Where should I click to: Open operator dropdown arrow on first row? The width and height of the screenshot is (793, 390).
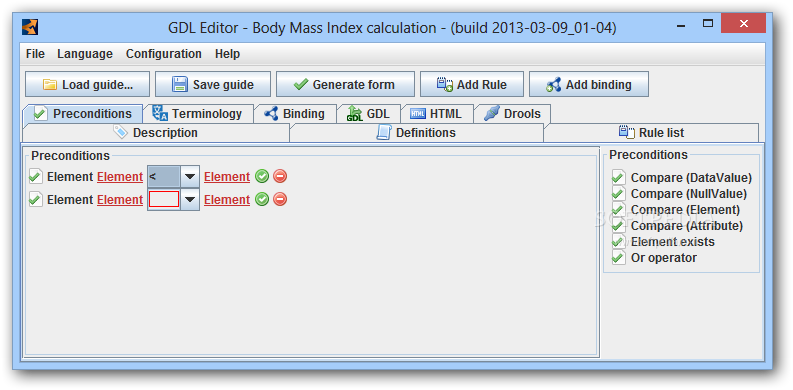coord(190,177)
